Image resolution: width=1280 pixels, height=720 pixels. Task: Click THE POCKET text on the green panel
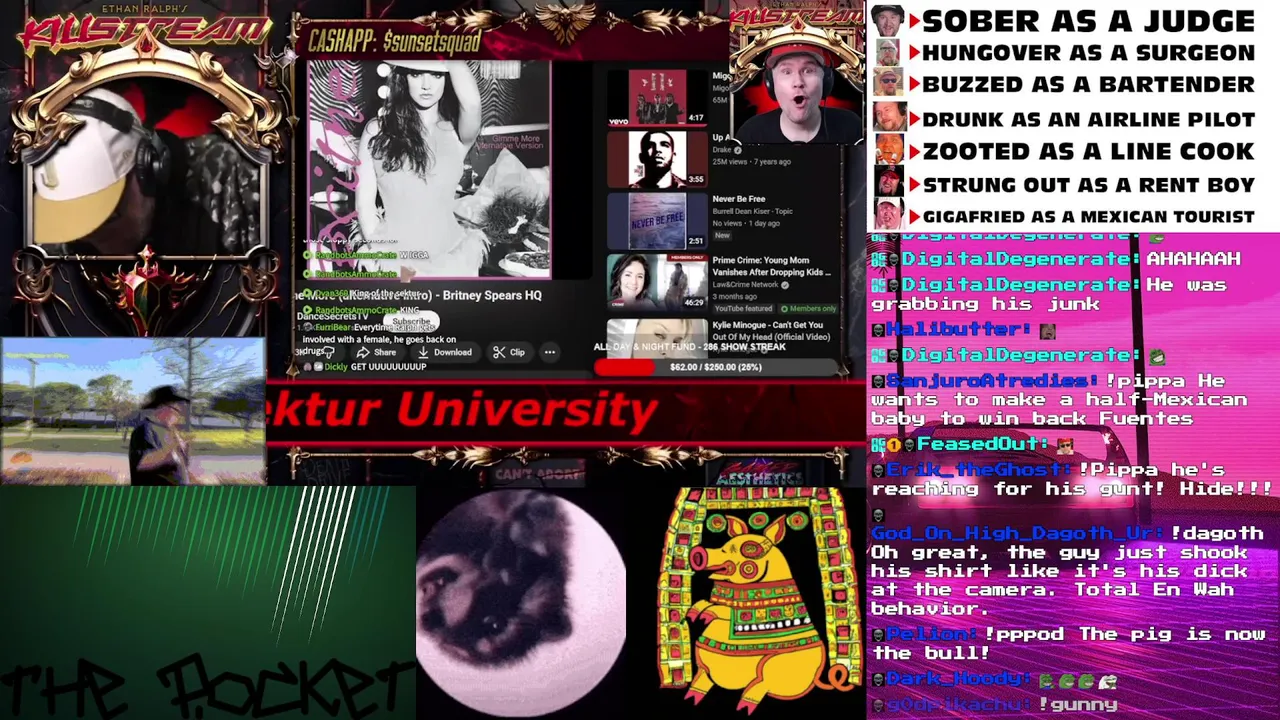click(207, 687)
